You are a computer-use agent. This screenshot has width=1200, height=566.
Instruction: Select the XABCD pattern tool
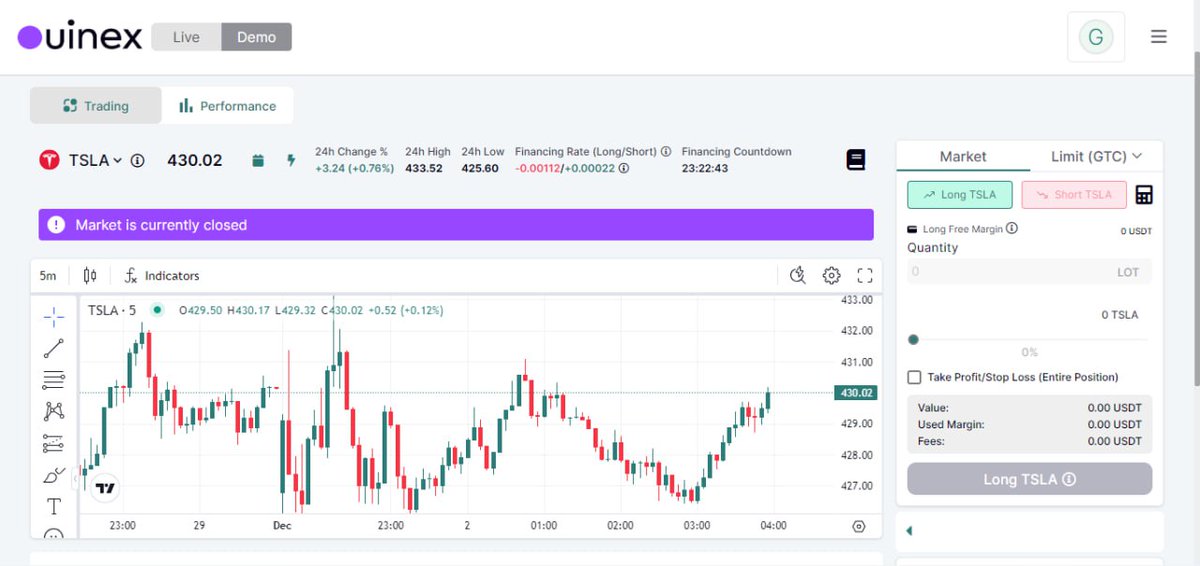tap(54, 411)
